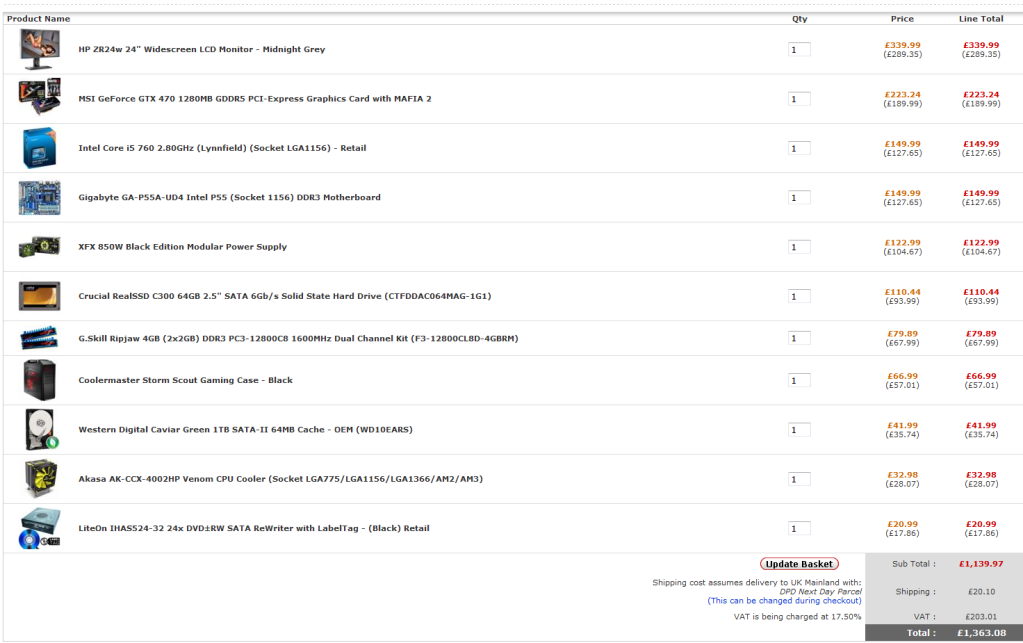Click the £20.99 line total for LiteOn rewriter

(x=981, y=524)
